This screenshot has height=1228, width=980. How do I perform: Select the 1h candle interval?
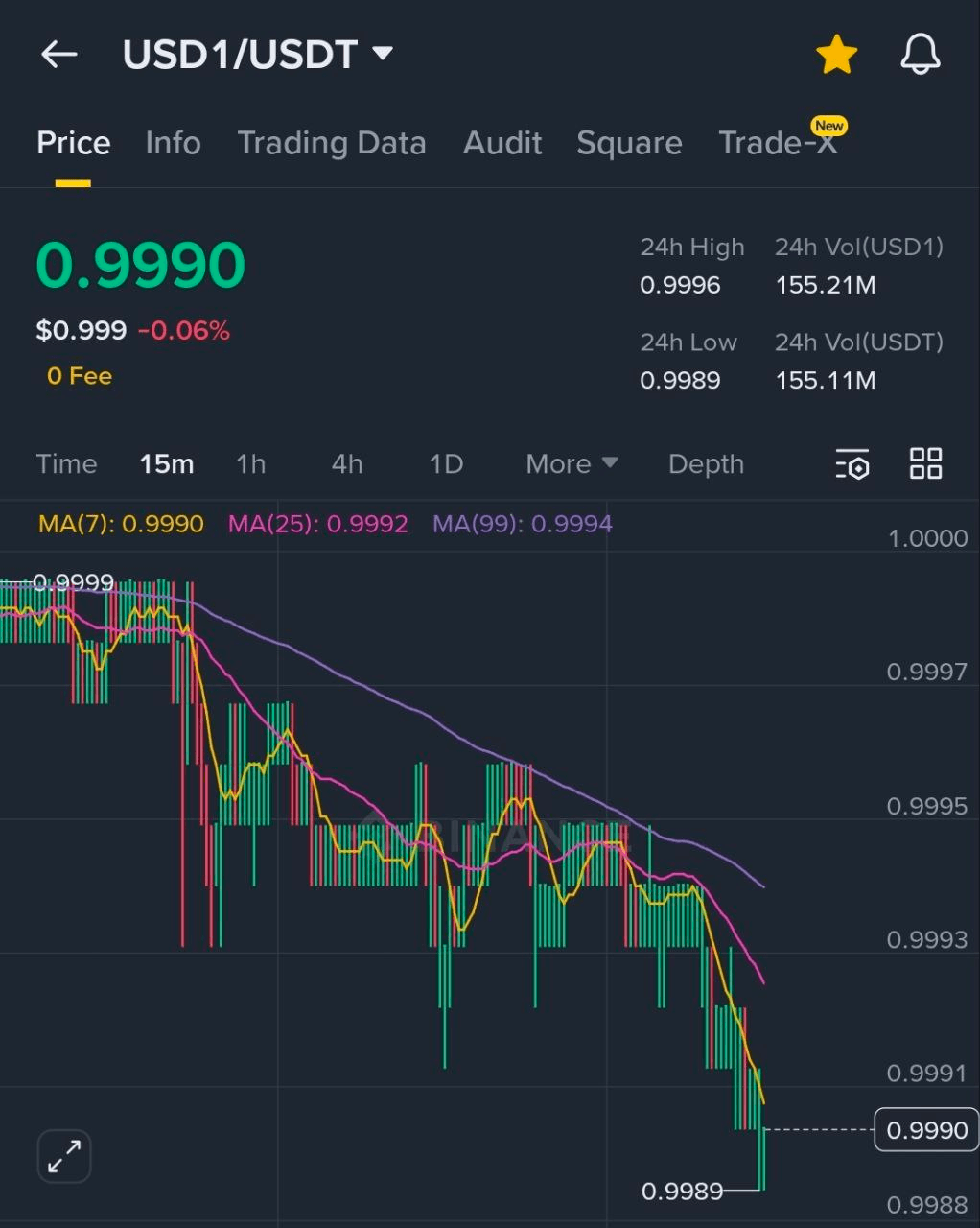[251, 463]
